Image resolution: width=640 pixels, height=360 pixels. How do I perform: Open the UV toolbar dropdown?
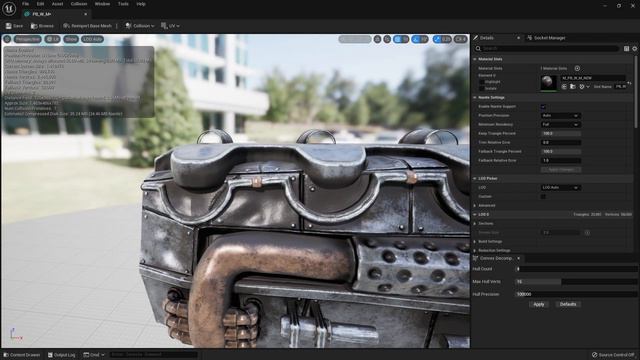pyautogui.click(x=170, y=26)
